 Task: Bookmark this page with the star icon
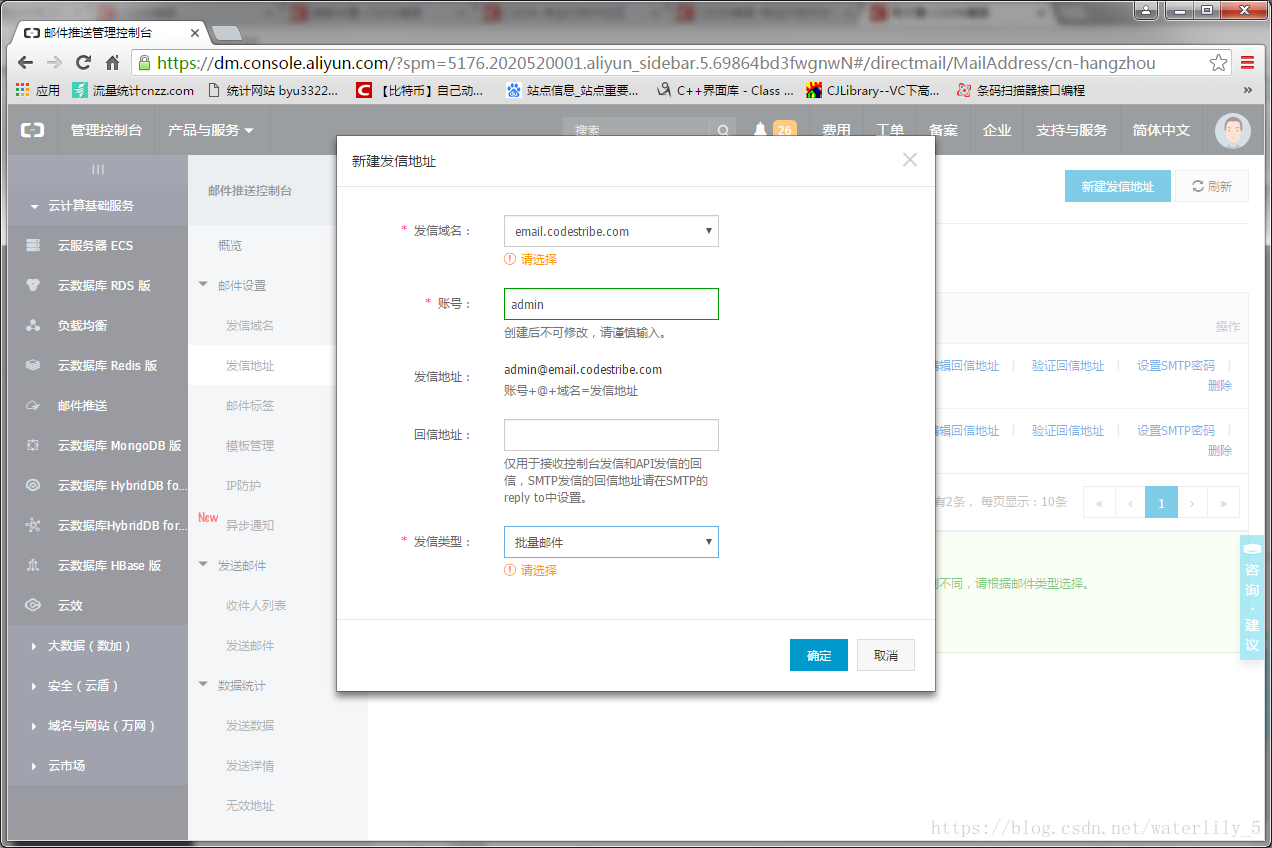tap(1218, 62)
